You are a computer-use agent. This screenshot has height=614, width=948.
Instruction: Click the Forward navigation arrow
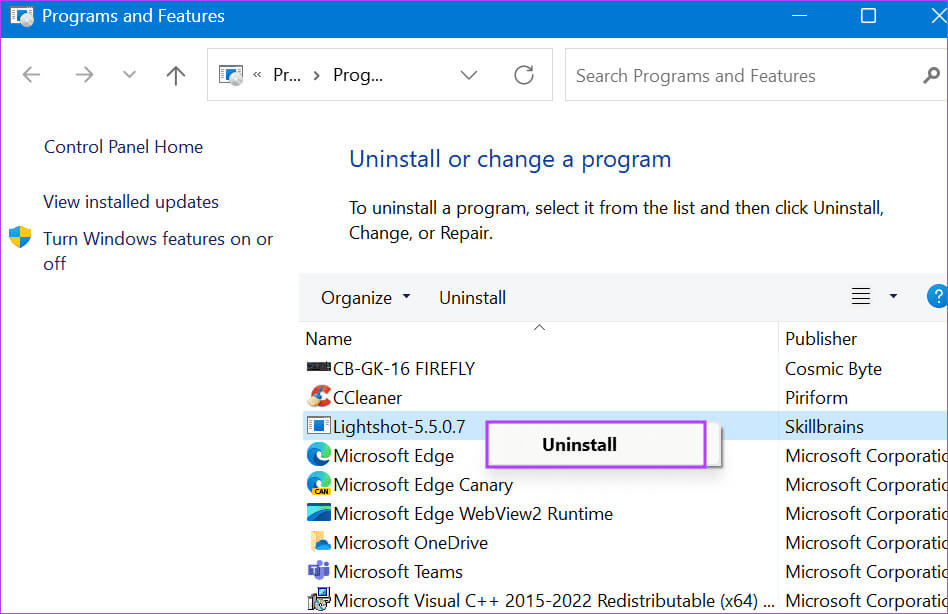84,75
